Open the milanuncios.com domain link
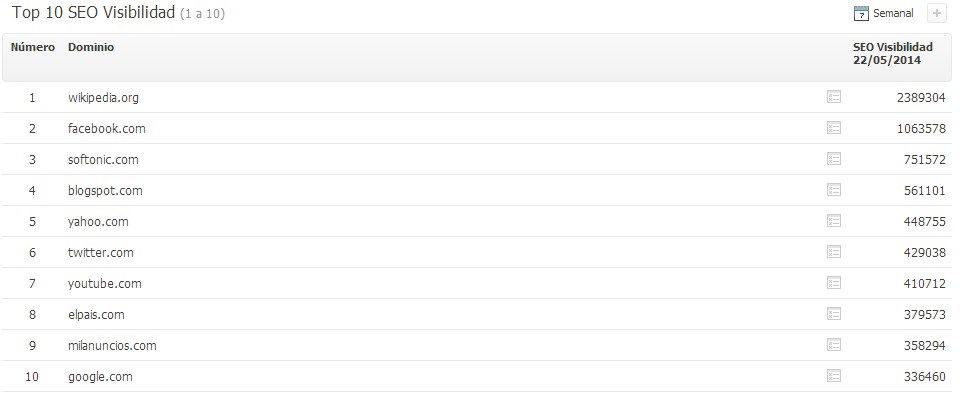This screenshot has height=399, width=960. [112, 346]
